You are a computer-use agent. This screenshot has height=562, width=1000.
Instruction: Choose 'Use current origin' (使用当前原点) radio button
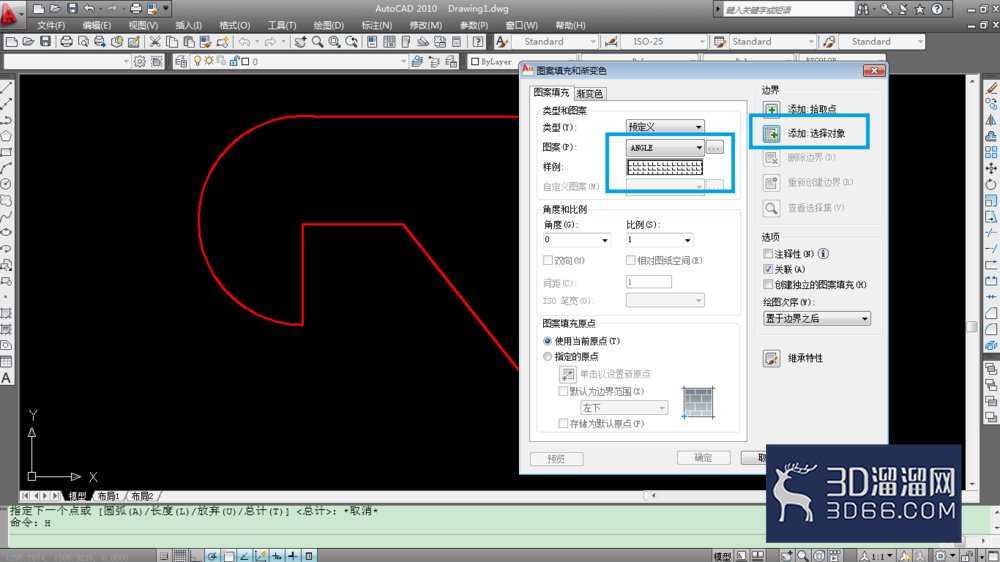pos(547,341)
